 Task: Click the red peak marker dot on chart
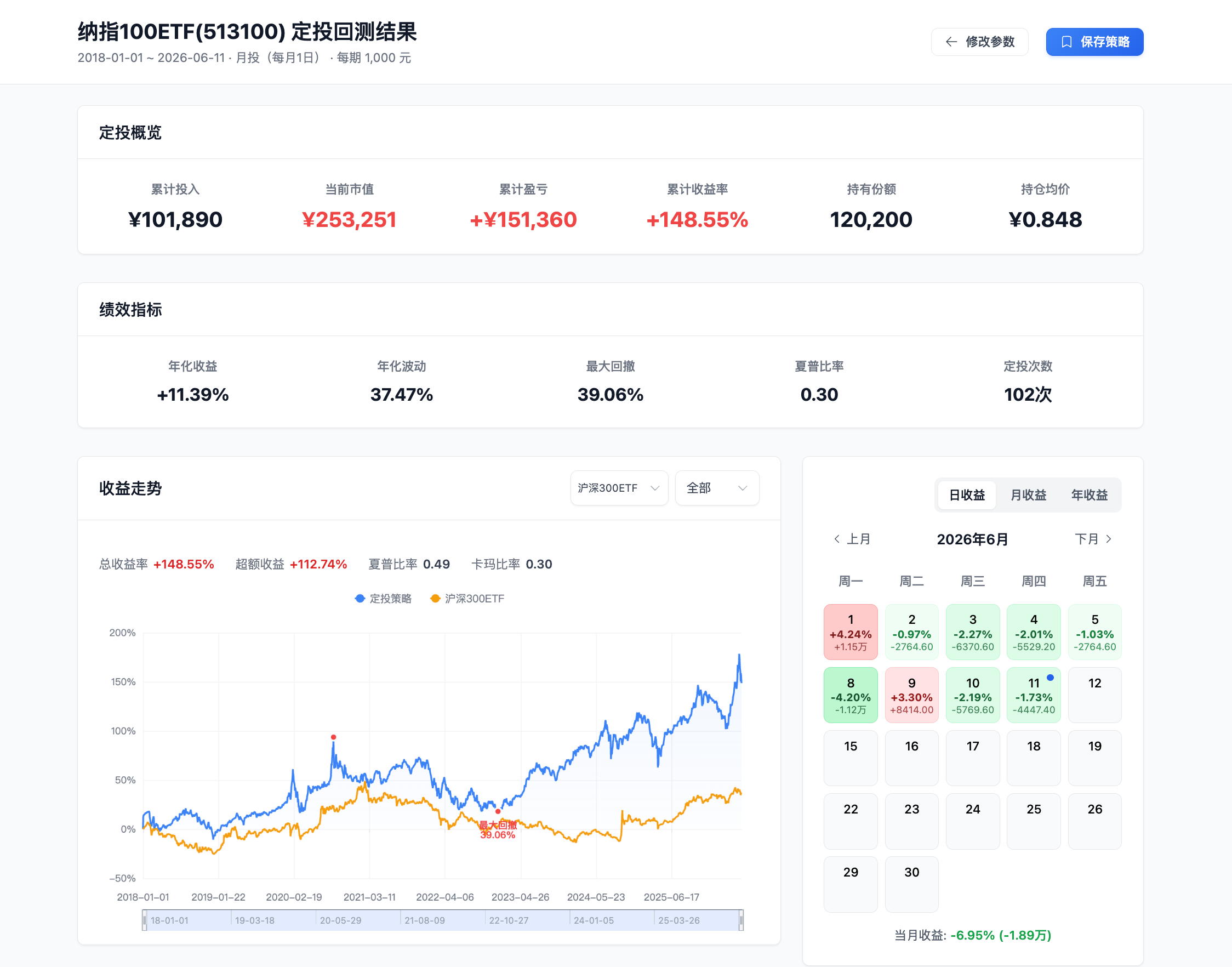(333, 737)
